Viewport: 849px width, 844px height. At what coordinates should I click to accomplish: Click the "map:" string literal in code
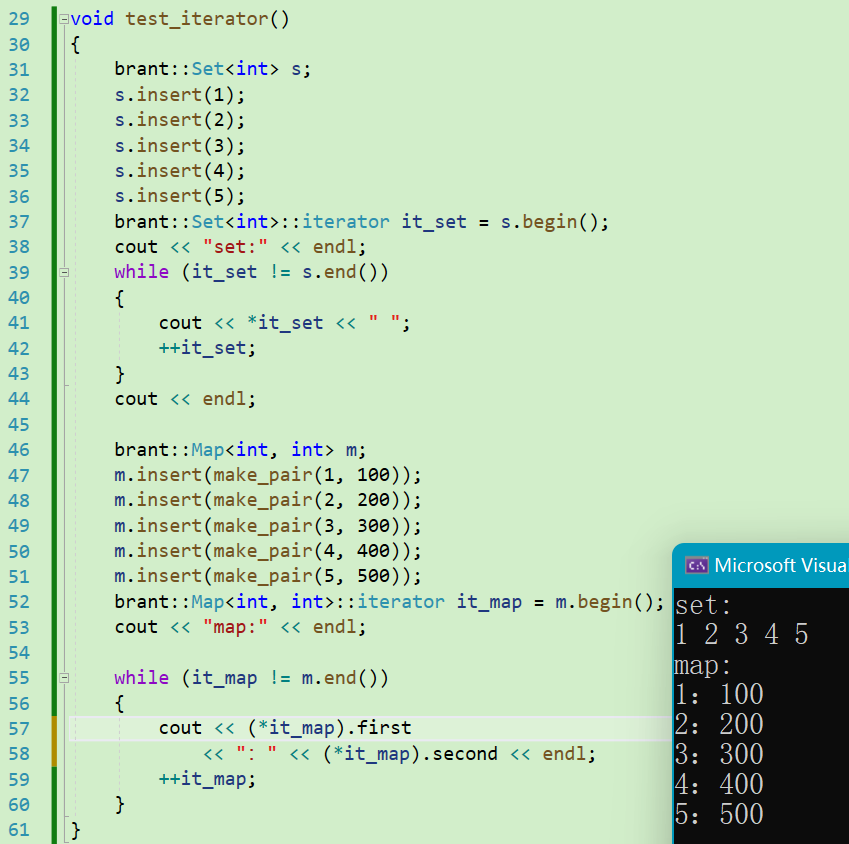point(235,627)
